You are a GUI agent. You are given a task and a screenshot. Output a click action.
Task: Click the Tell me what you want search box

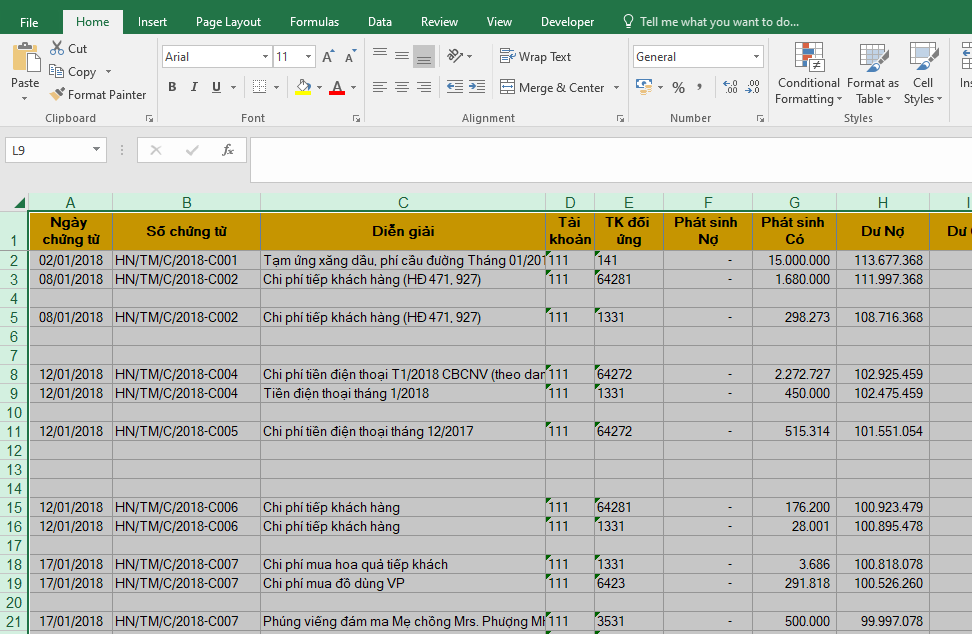coord(718,22)
